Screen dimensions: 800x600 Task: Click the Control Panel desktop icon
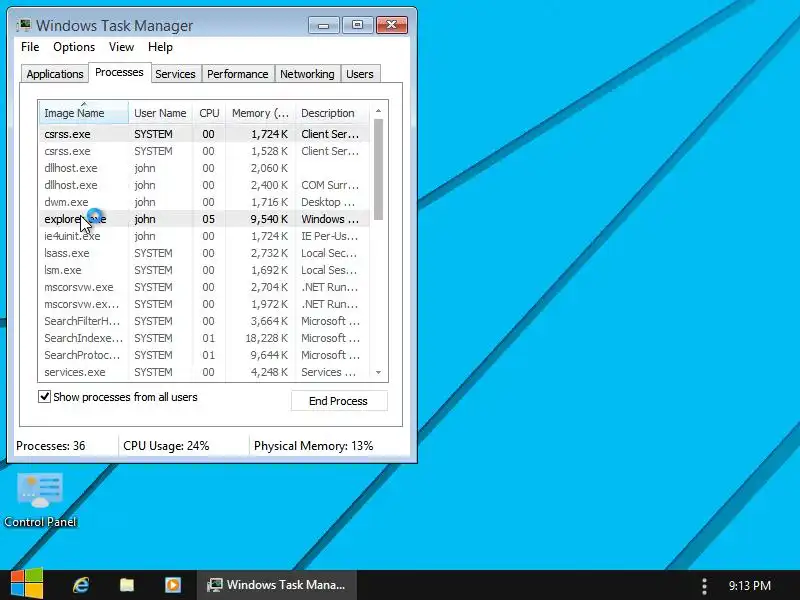[x=40, y=499]
